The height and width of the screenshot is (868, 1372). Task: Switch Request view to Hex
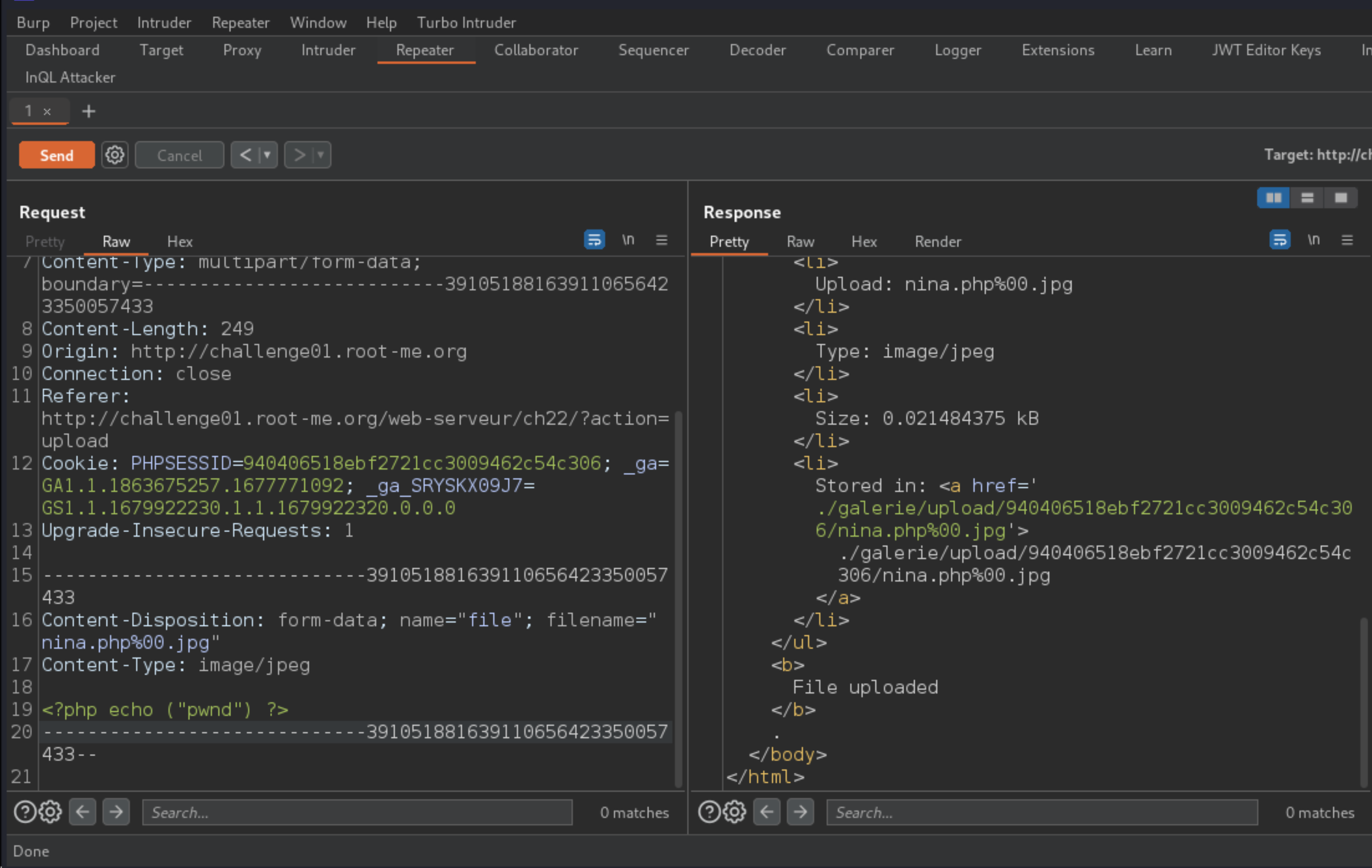[180, 242]
